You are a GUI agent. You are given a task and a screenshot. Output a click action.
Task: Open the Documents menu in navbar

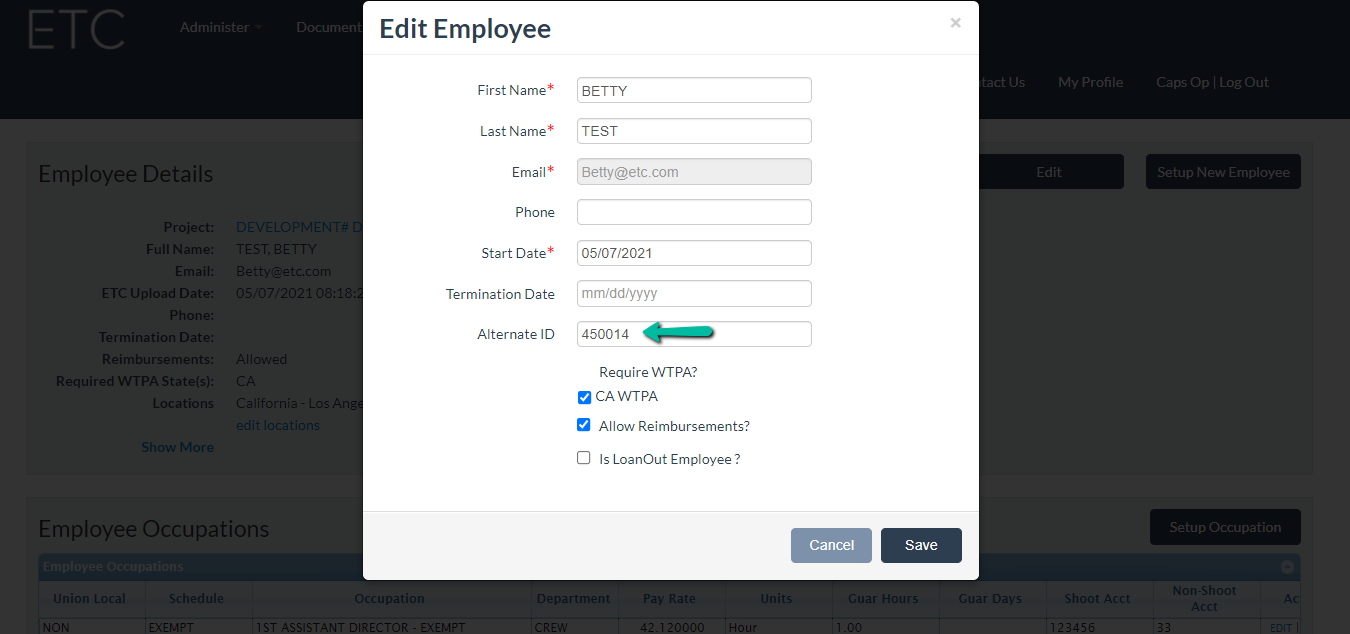329,27
